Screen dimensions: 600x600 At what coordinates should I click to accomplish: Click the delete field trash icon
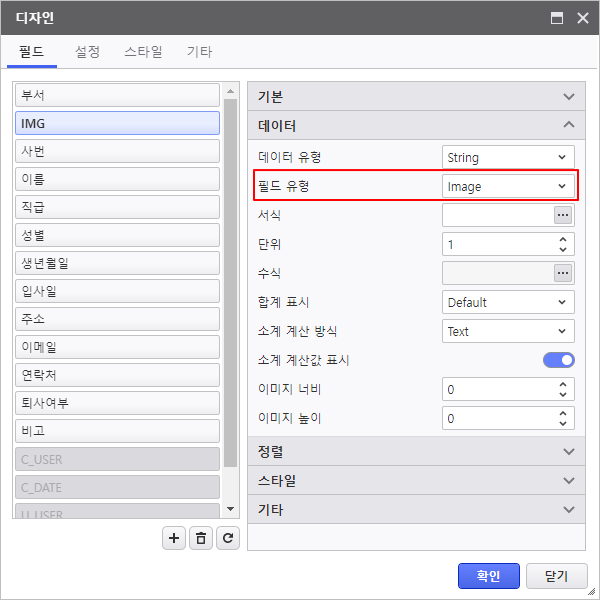click(x=201, y=538)
